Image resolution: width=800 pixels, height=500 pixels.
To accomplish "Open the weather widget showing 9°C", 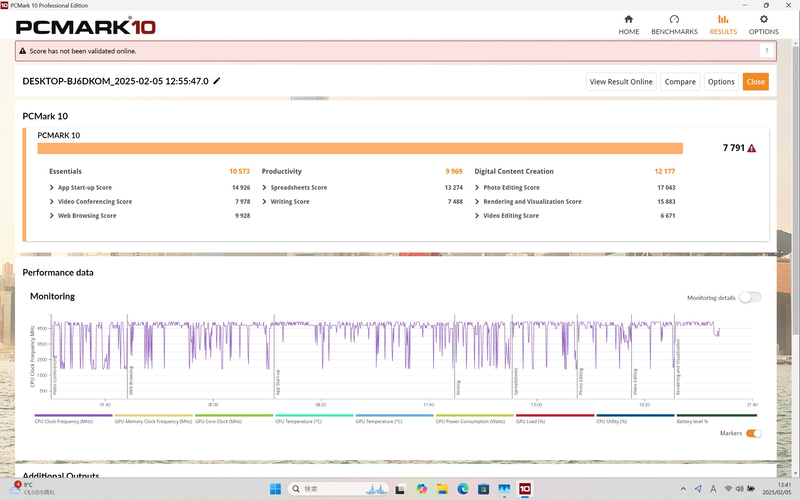I will click(x=32, y=489).
